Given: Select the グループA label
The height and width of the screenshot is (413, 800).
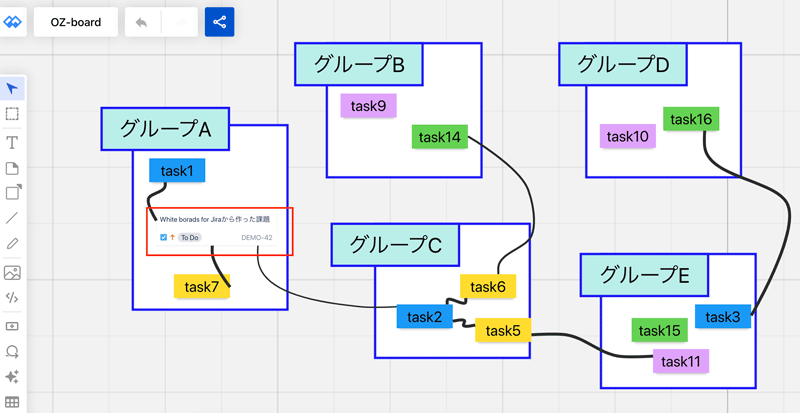Looking at the screenshot, I should click(165, 129).
